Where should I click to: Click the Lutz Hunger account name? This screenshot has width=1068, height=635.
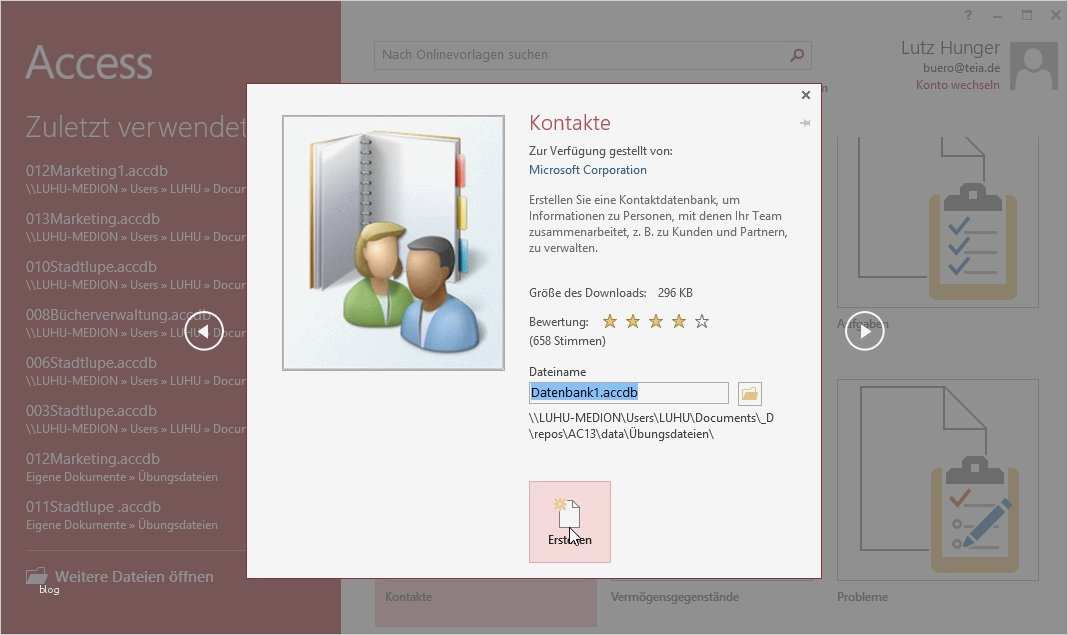(x=950, y=48)
